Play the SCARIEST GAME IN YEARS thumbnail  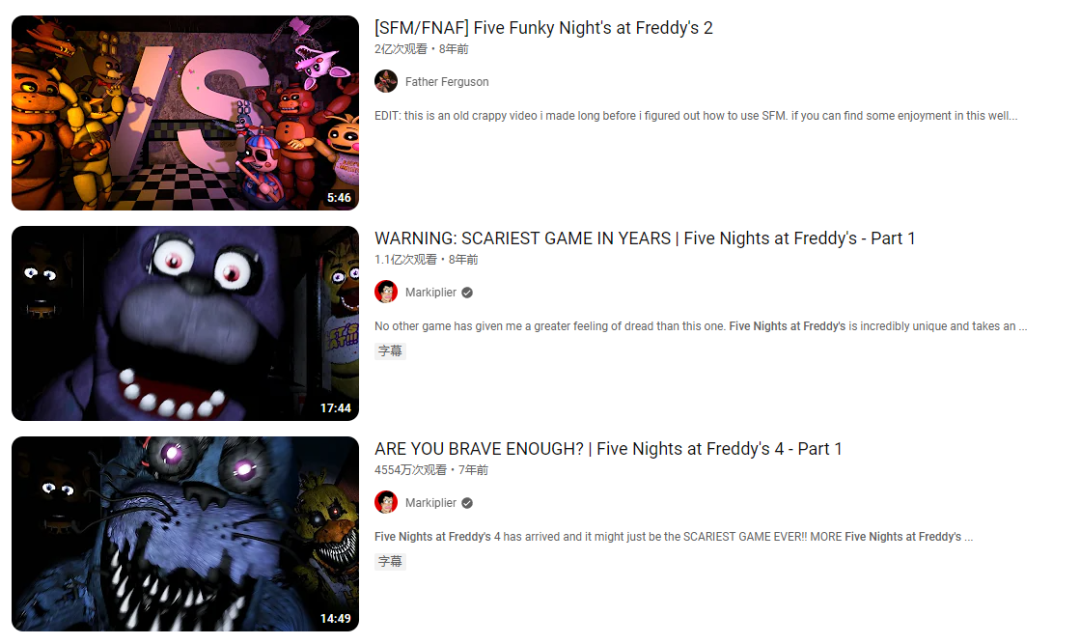point(185,324)
